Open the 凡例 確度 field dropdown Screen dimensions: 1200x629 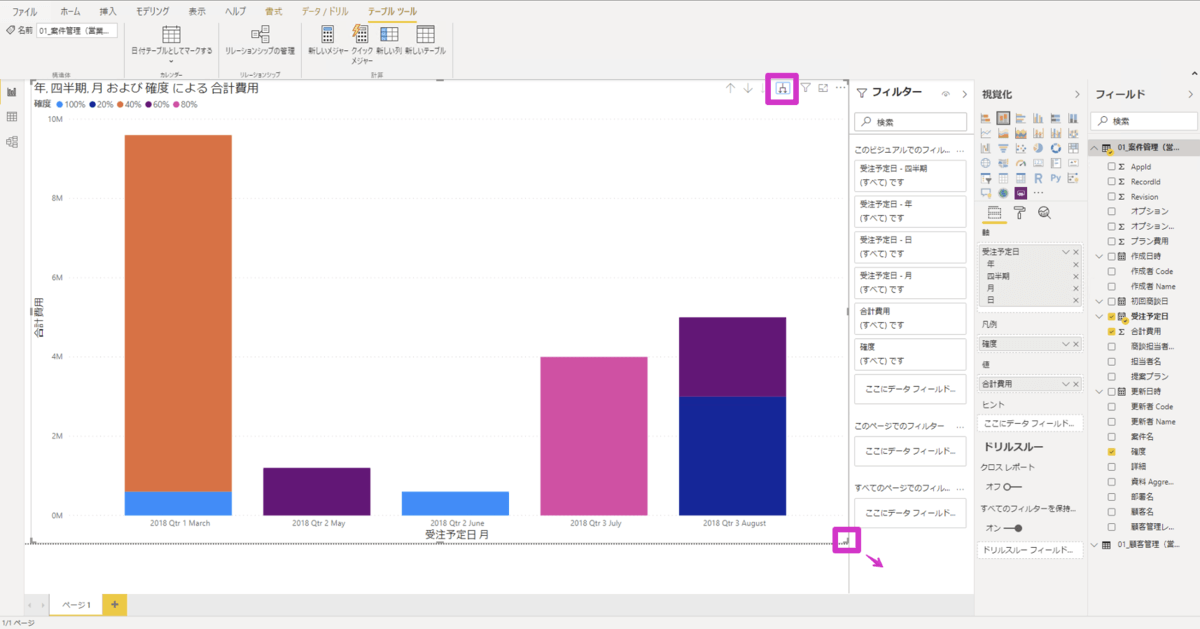tap(1066, 343)
